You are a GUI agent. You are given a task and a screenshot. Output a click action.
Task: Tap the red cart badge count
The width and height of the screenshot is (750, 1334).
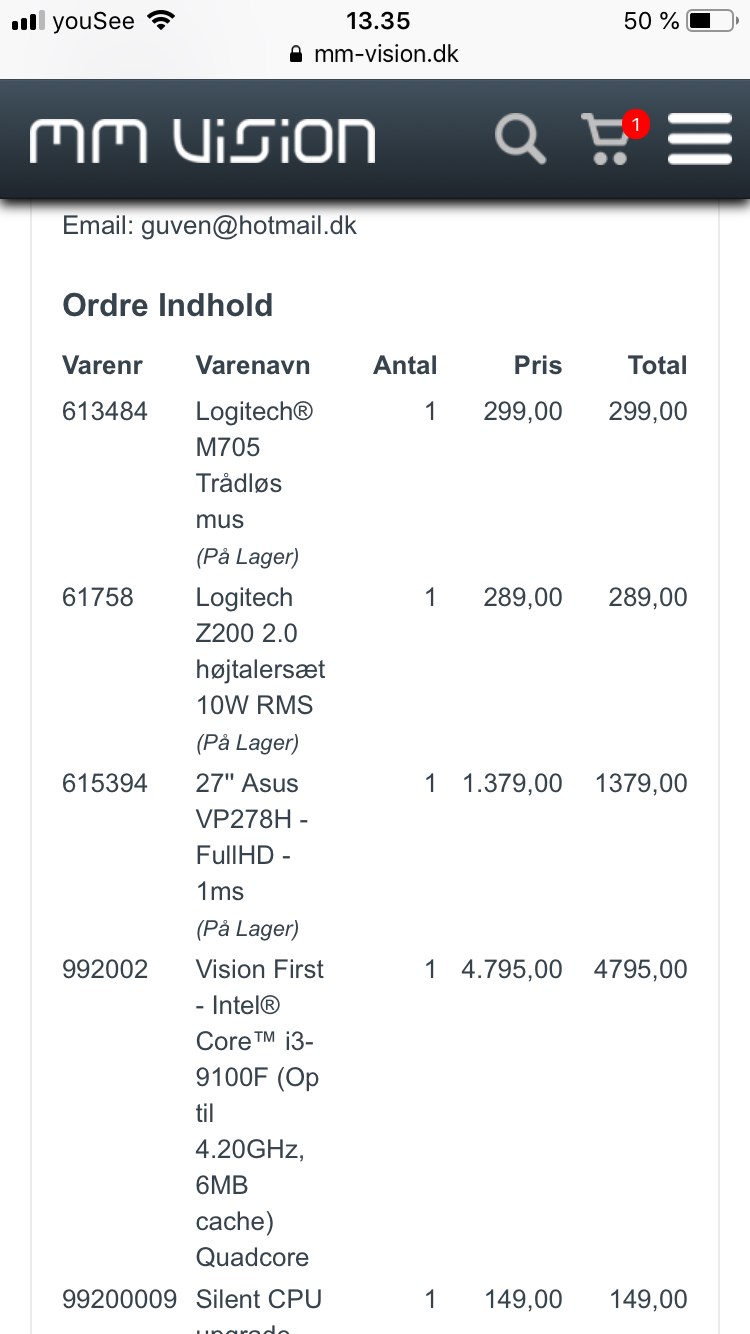(x=636, y=125)
